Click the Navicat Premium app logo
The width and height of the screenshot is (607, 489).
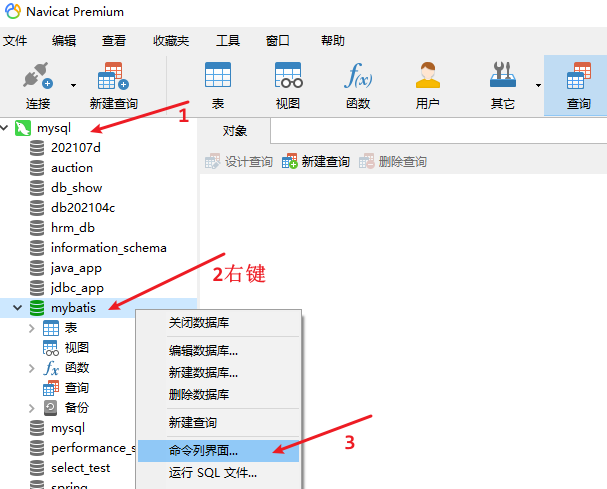[13, 11]
